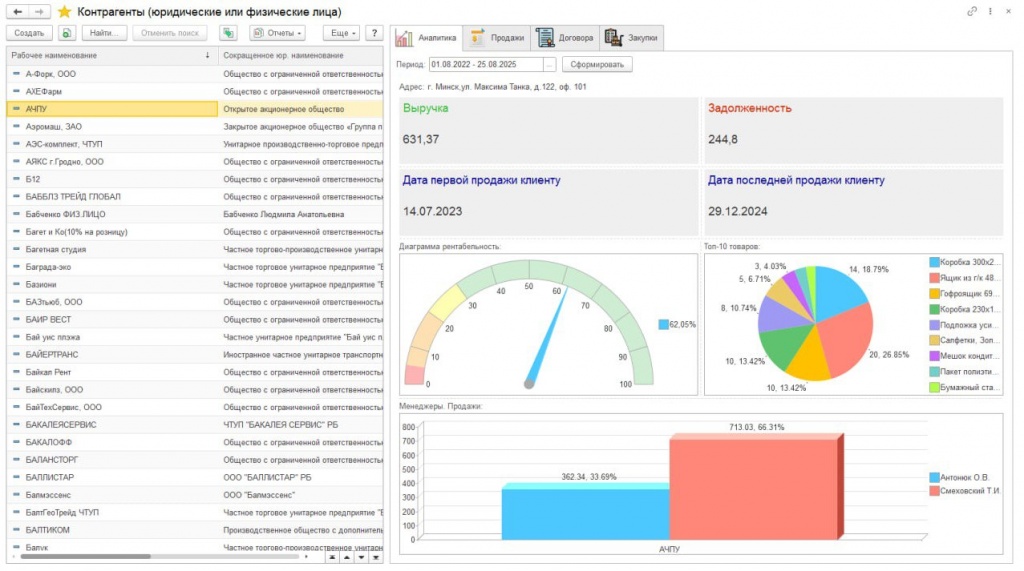Click the forward navigation arrow
This screenshot has height=571, width=1024.
(39, 11)
